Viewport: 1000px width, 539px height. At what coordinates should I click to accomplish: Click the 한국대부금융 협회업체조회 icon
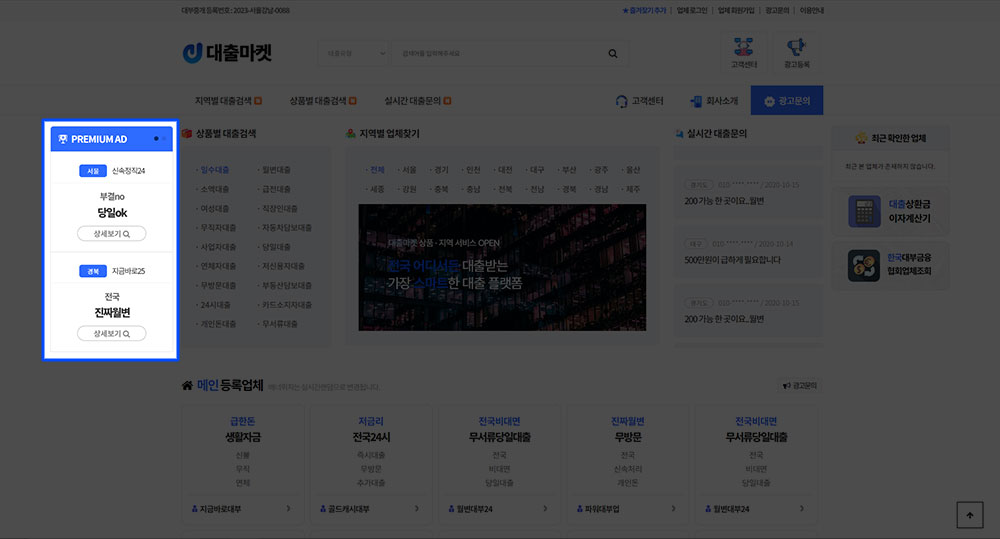pyautogui.click(x=863, y=265)
